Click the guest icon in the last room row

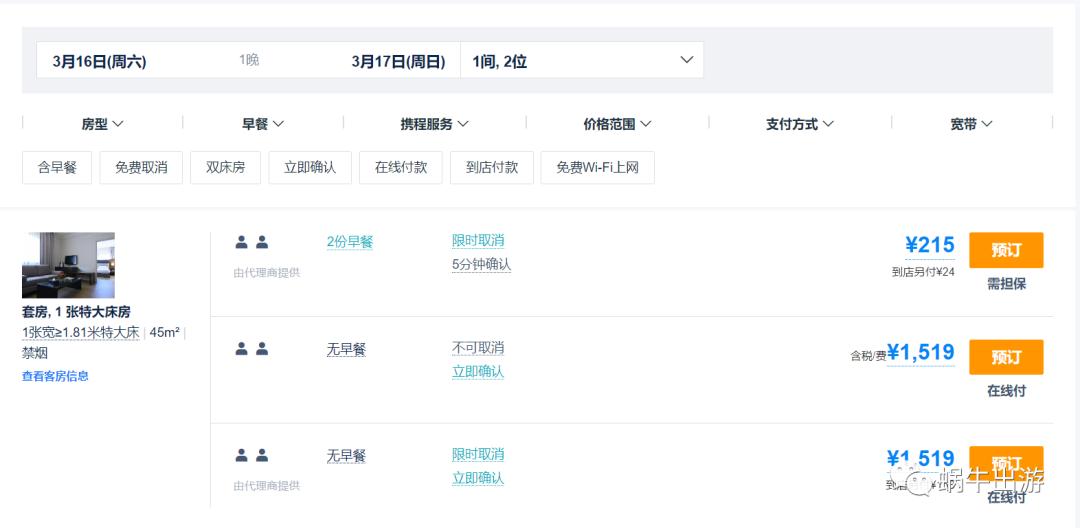pos(251,456)
